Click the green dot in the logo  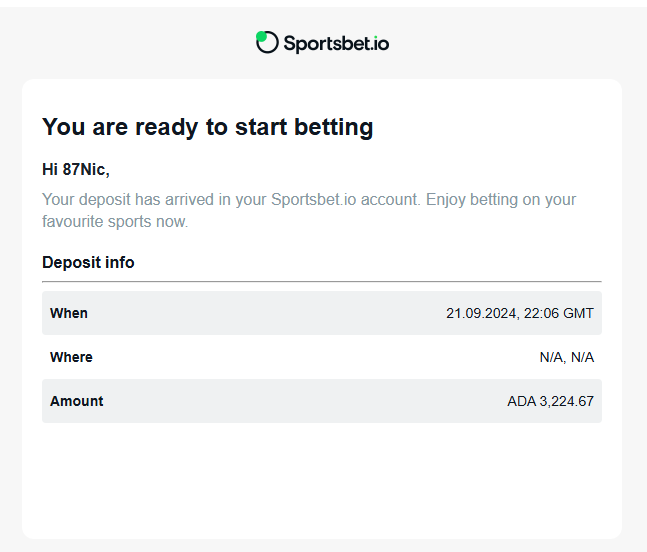coord(261,36)
